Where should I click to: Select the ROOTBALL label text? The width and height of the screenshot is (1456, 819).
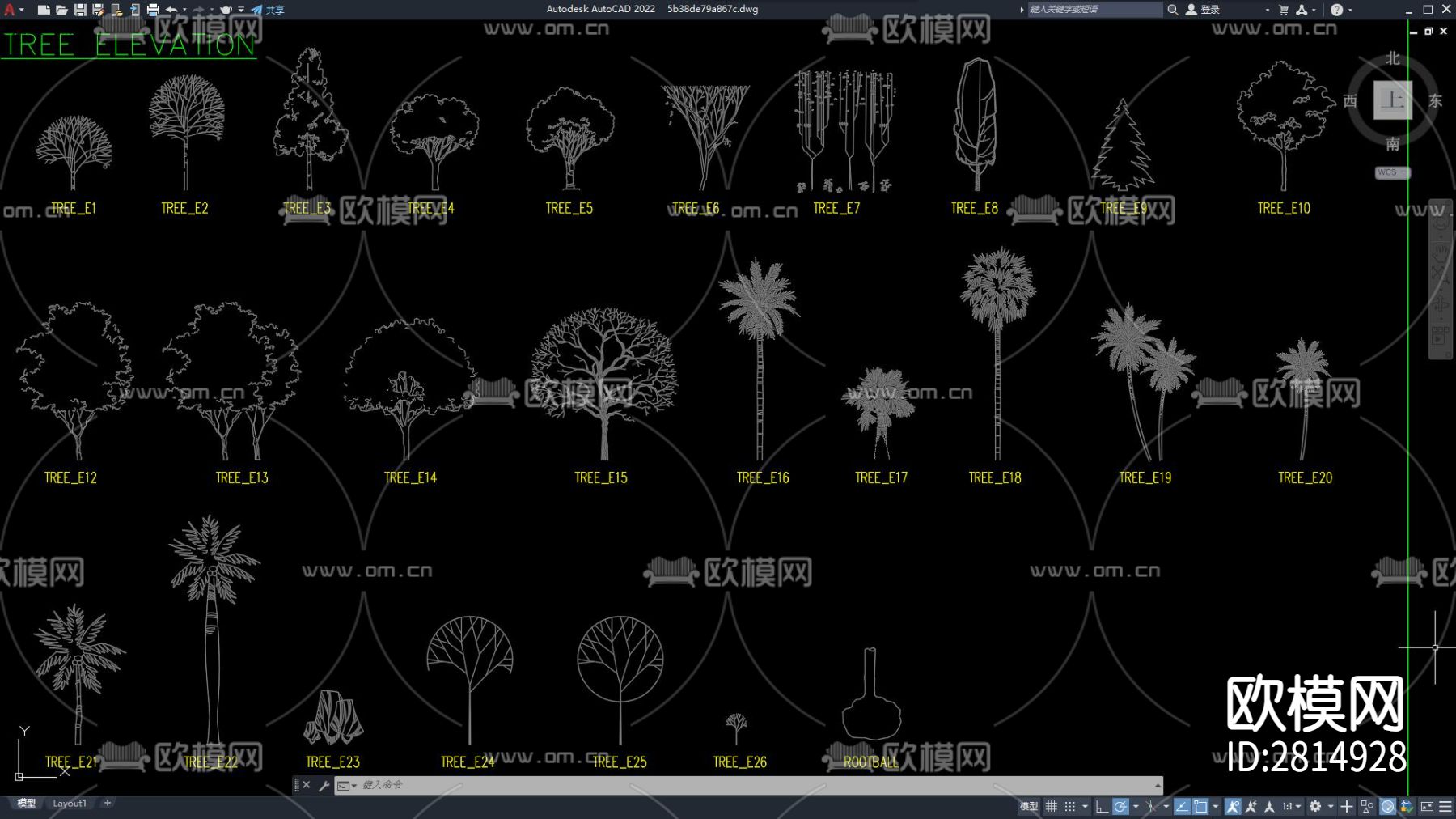(x=871, y=762)
